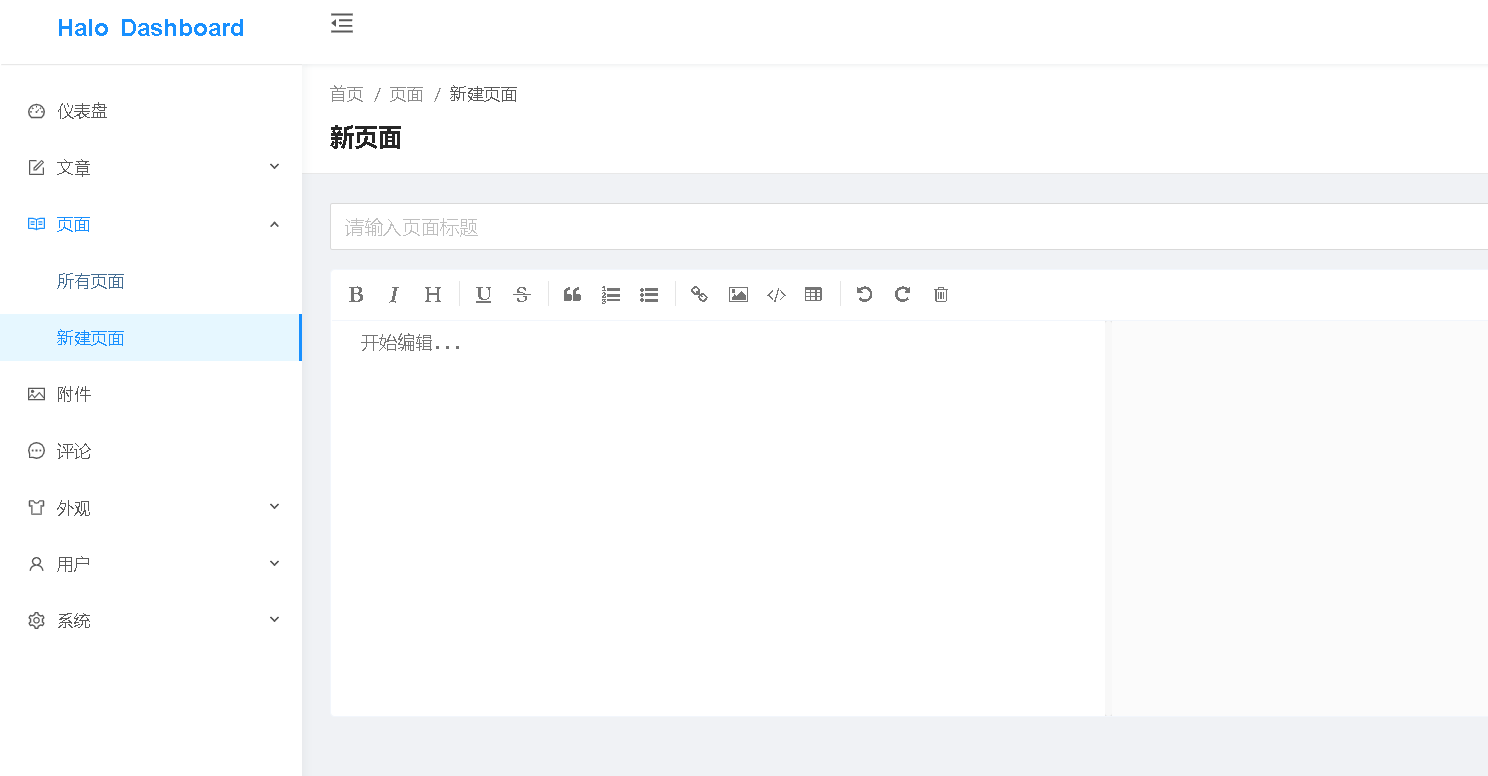Insert a hyperlink
This screenshot has height=776, width=1488.
click(700, 294)
